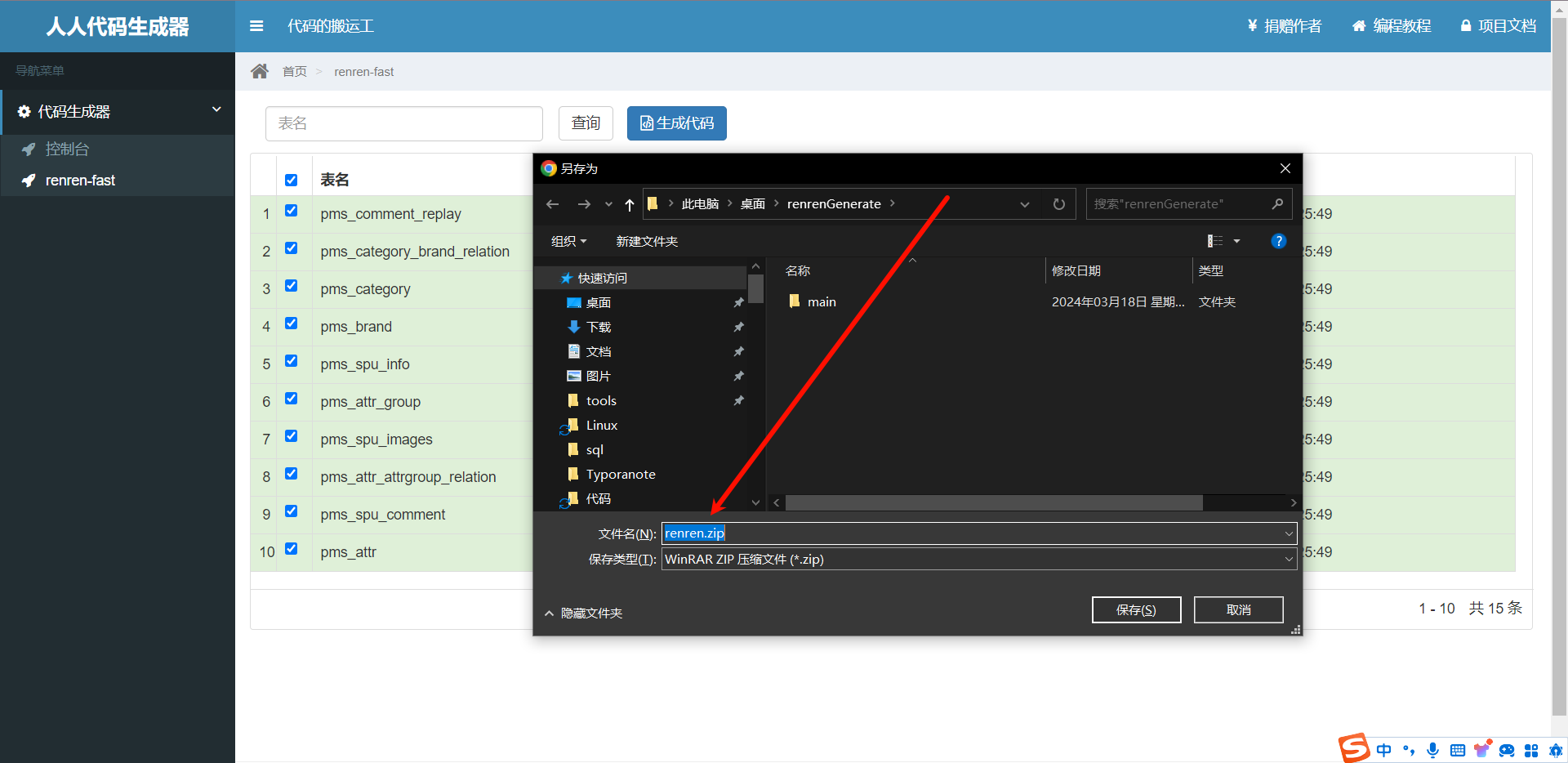The width and height of the screenshot is (1568, 763).
Task: Expand renrenGenerate breadcrumb chevron
Action: pyautogui.click(x=893, y=203)
